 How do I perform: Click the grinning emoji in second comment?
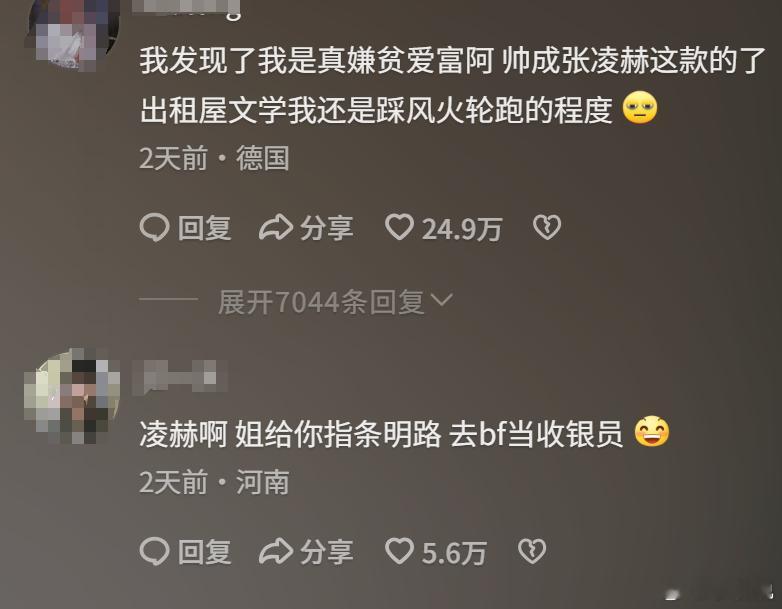point(652,431)
